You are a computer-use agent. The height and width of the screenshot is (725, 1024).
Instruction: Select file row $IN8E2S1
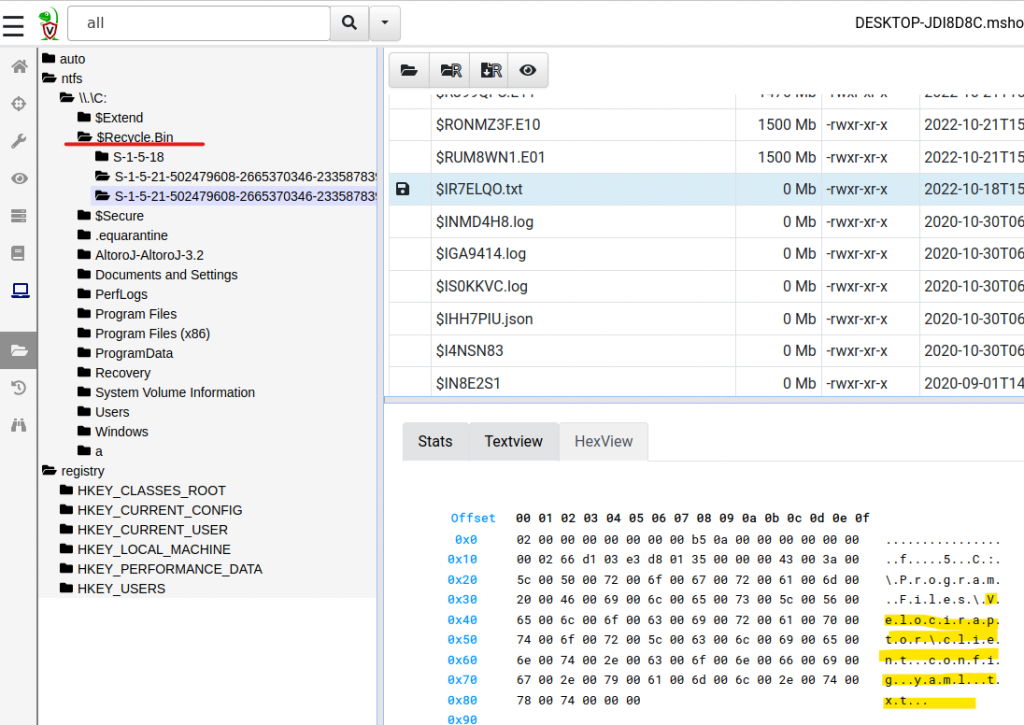[x=707, y=383]
